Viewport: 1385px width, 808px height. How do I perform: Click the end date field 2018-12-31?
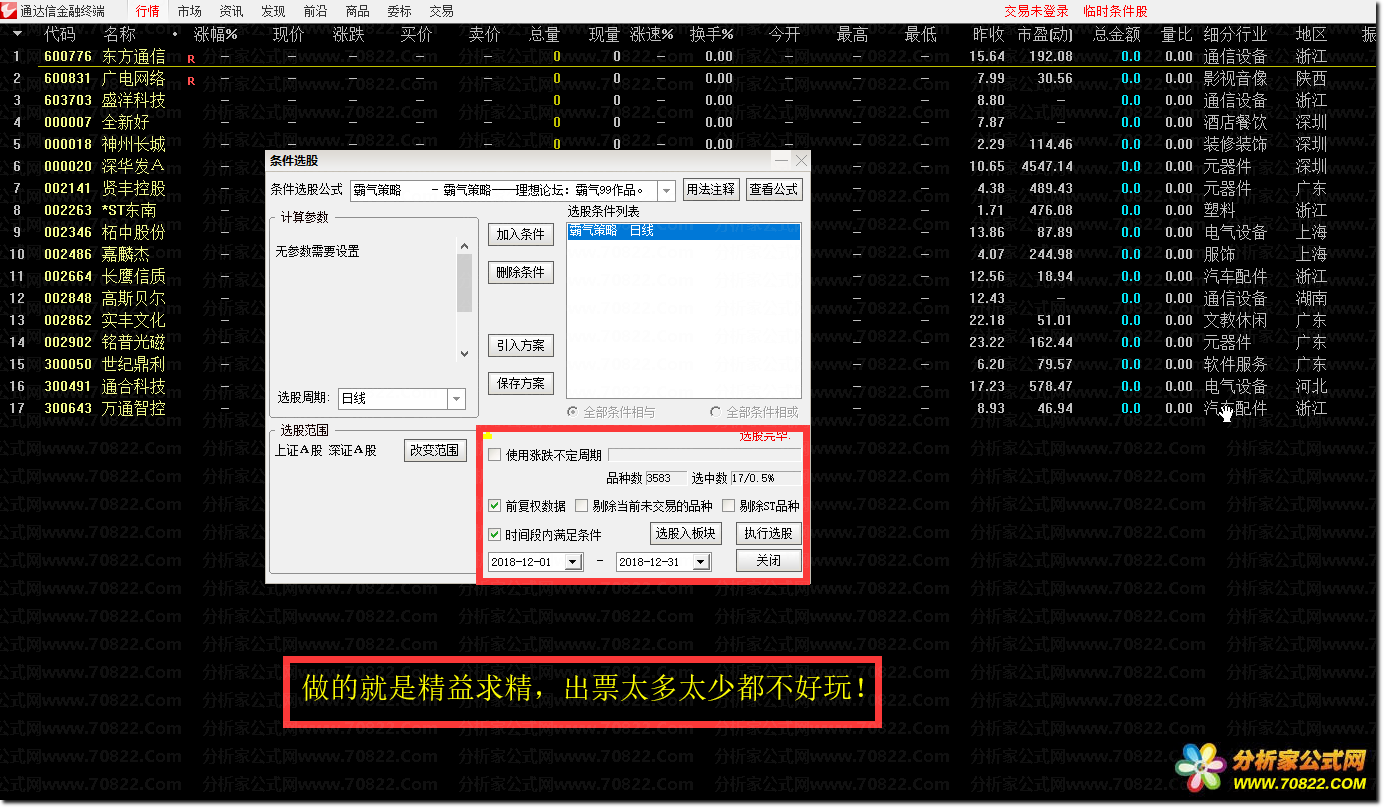(x=654, y=562)
